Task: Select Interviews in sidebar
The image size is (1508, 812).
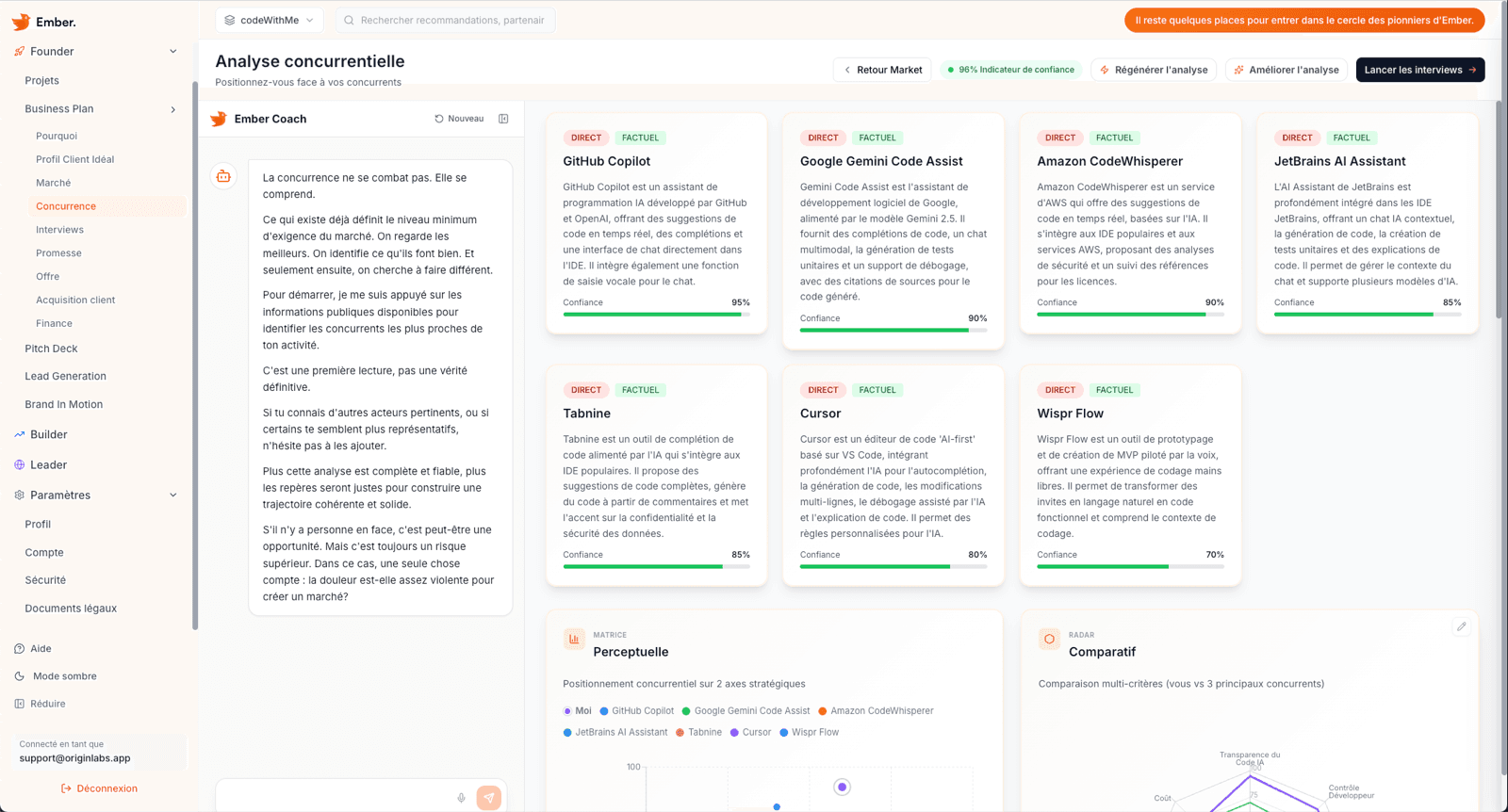Action: 59,230
